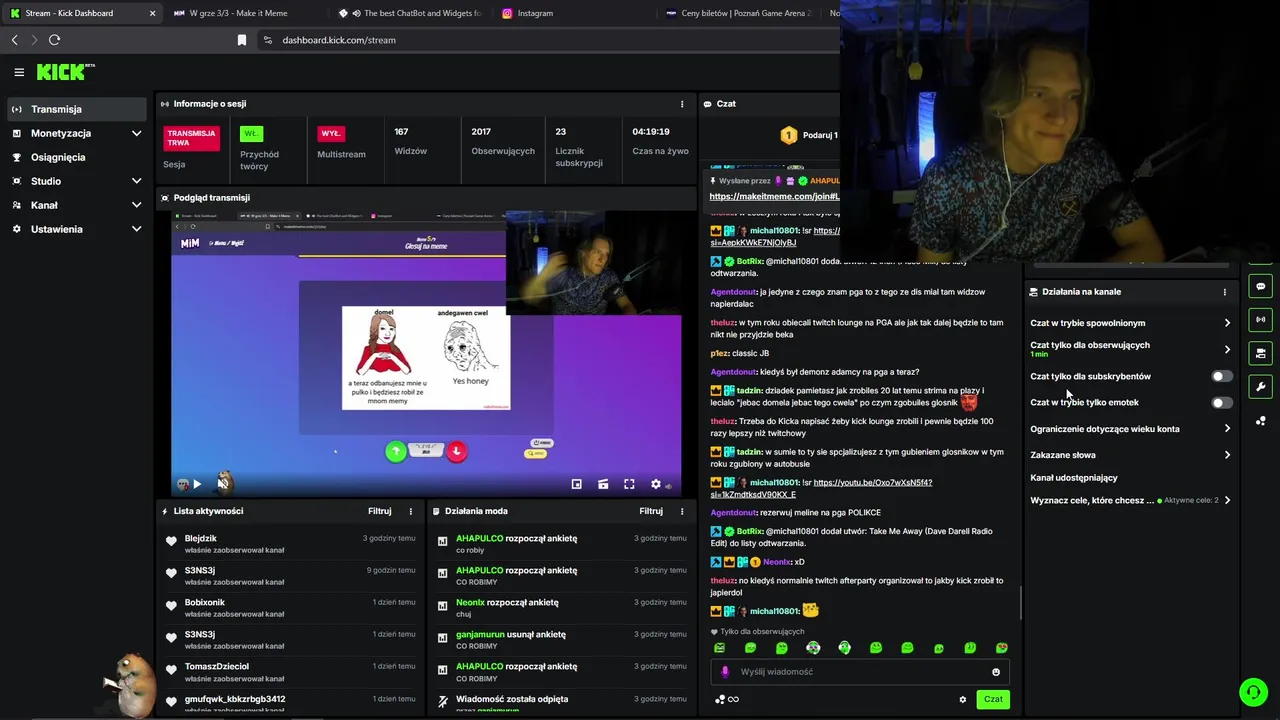Image resolution: width=1280 pixels, height=720 pixels.
Task: Open the three-dot menu of Działania na kanale
Action: pos(1224,292)
